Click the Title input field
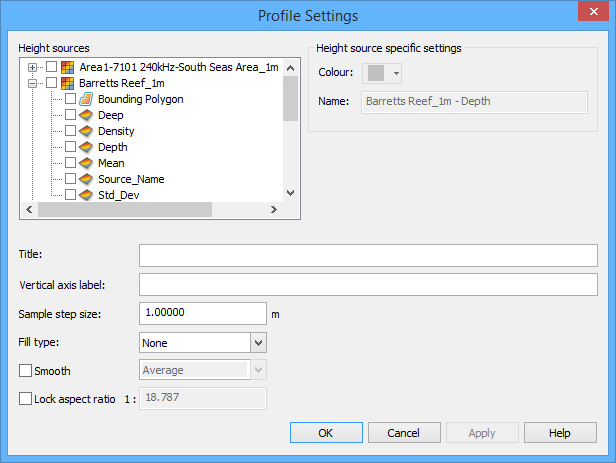The image size is (616, 463). pyautogui.click(x=367, y=255)
